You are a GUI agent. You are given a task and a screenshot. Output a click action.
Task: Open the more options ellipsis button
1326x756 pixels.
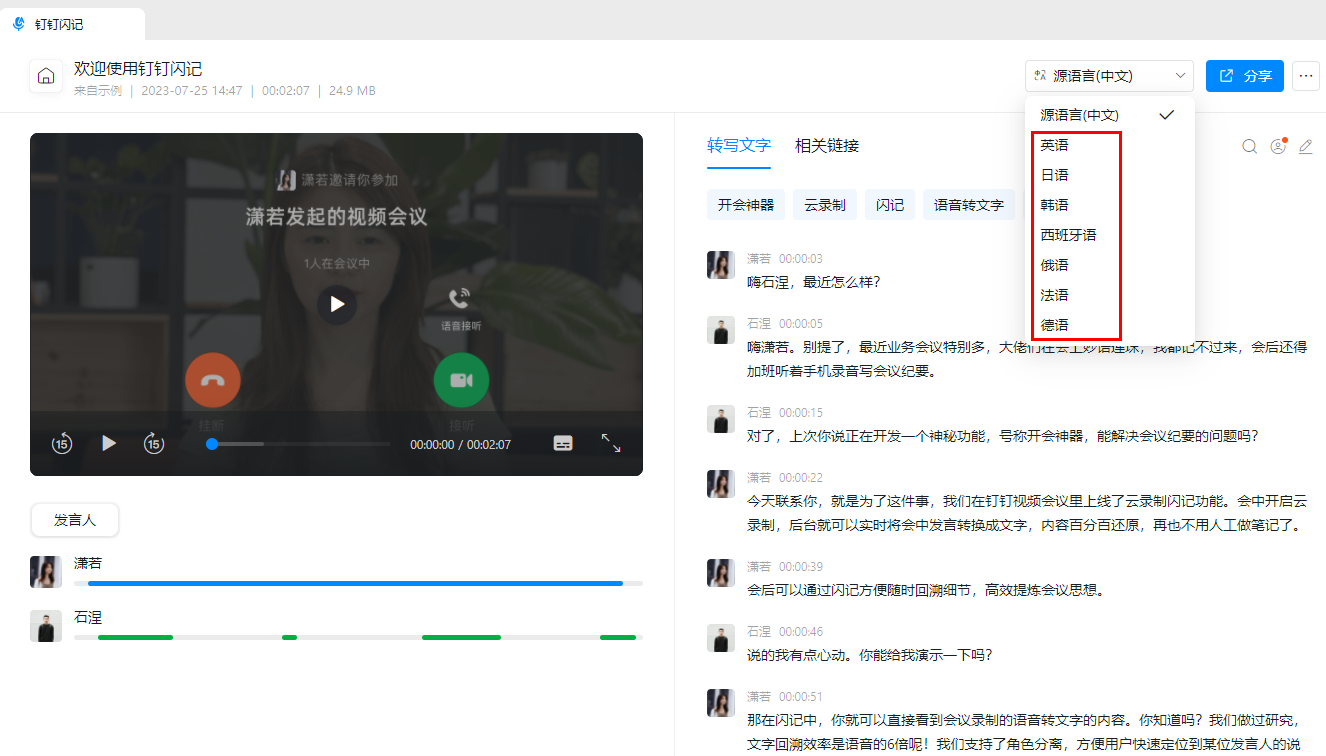1306,76
